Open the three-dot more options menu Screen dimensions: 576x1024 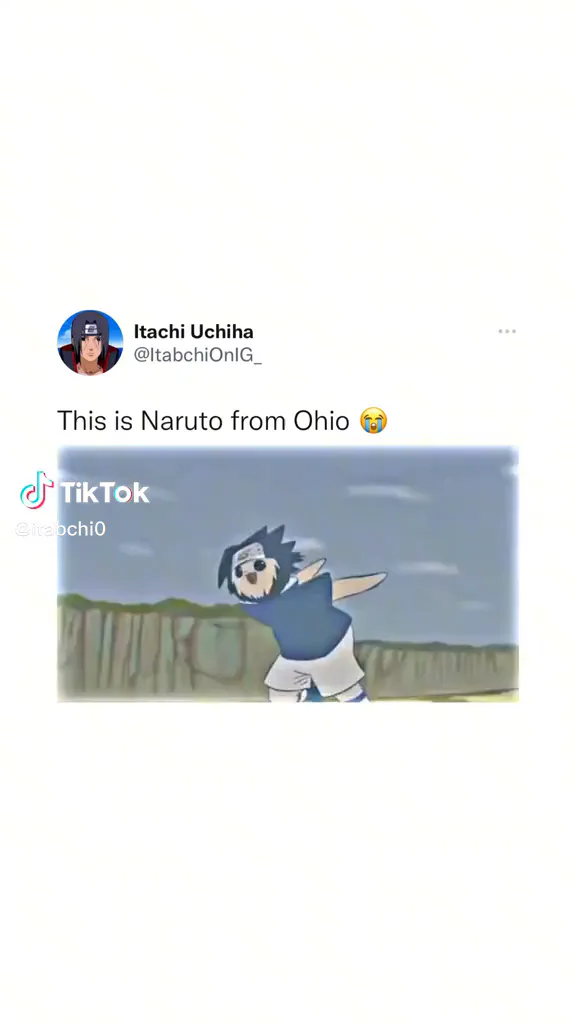(507, 331)
